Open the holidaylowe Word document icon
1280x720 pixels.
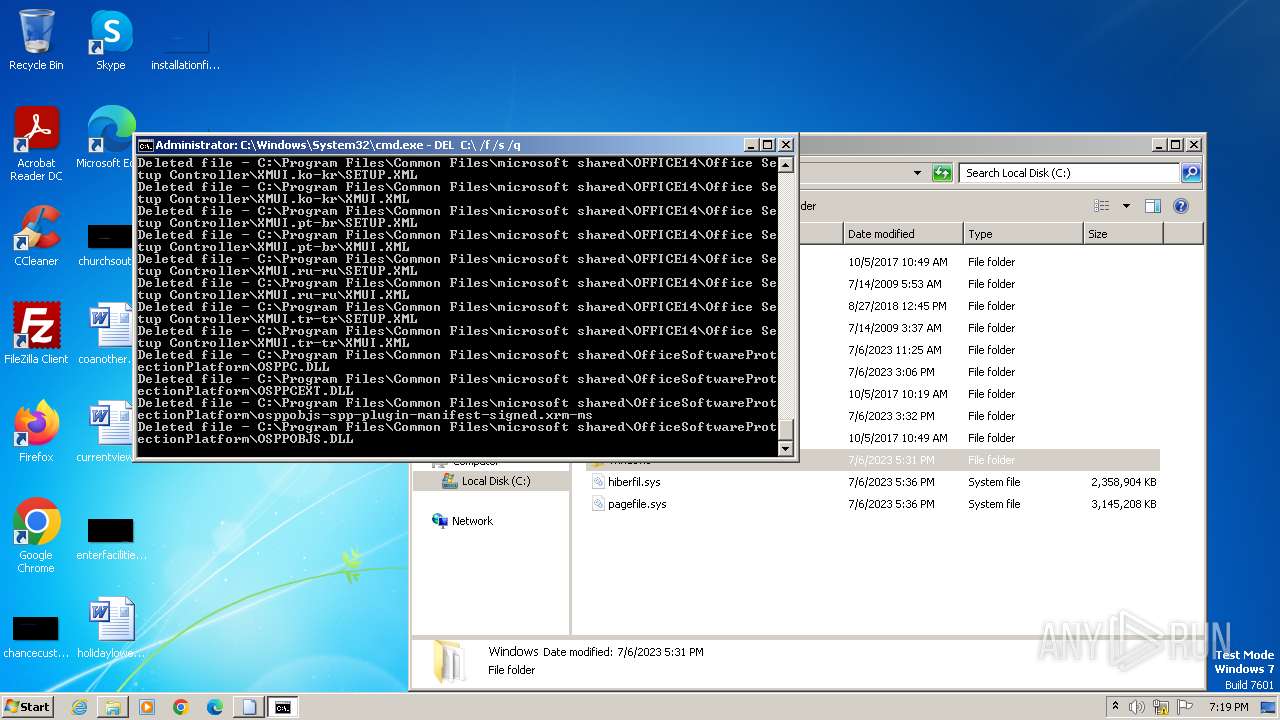click(x=110, y=627)
